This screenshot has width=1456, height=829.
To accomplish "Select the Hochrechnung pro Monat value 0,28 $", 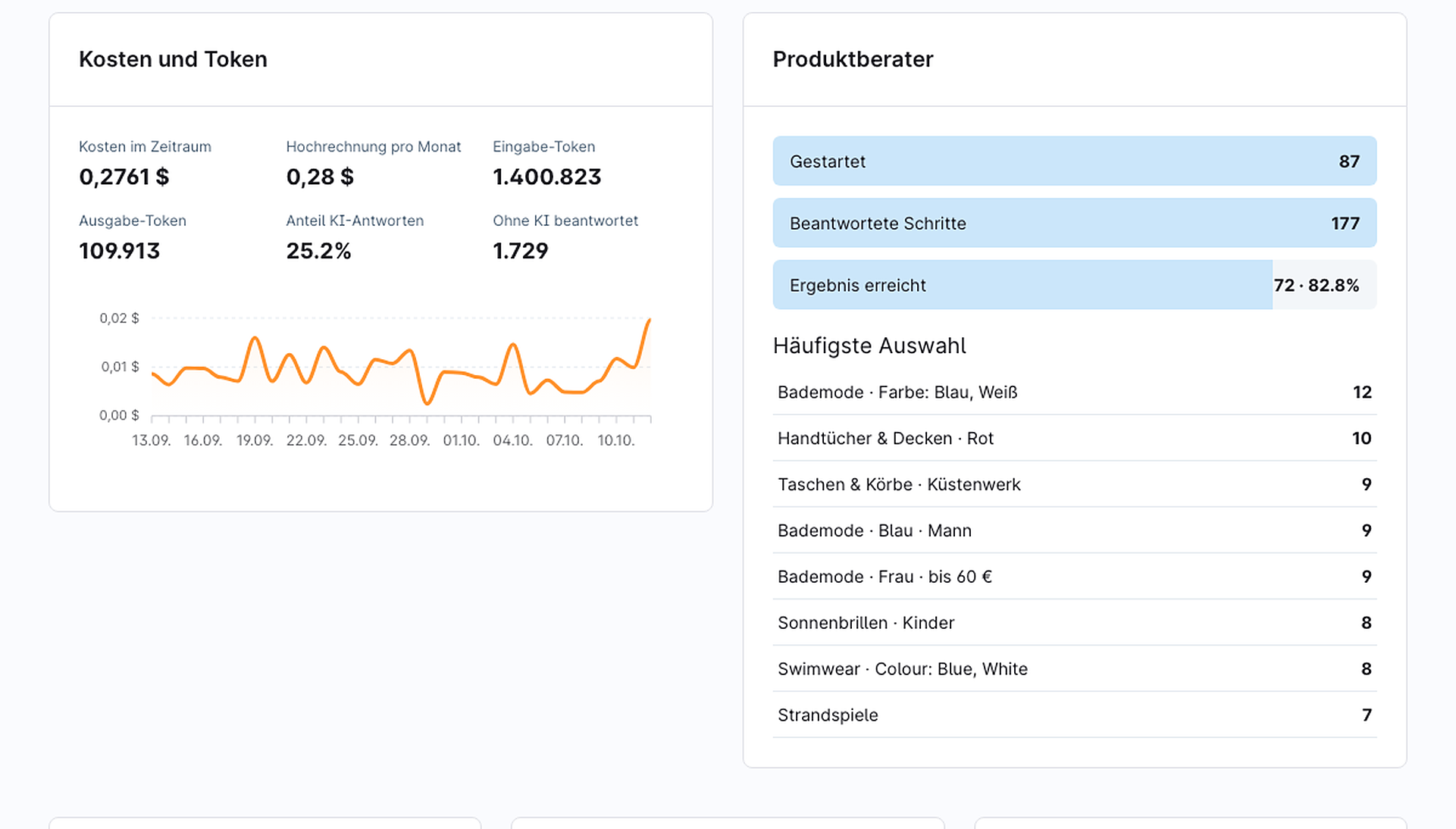I will pos(320,177).
